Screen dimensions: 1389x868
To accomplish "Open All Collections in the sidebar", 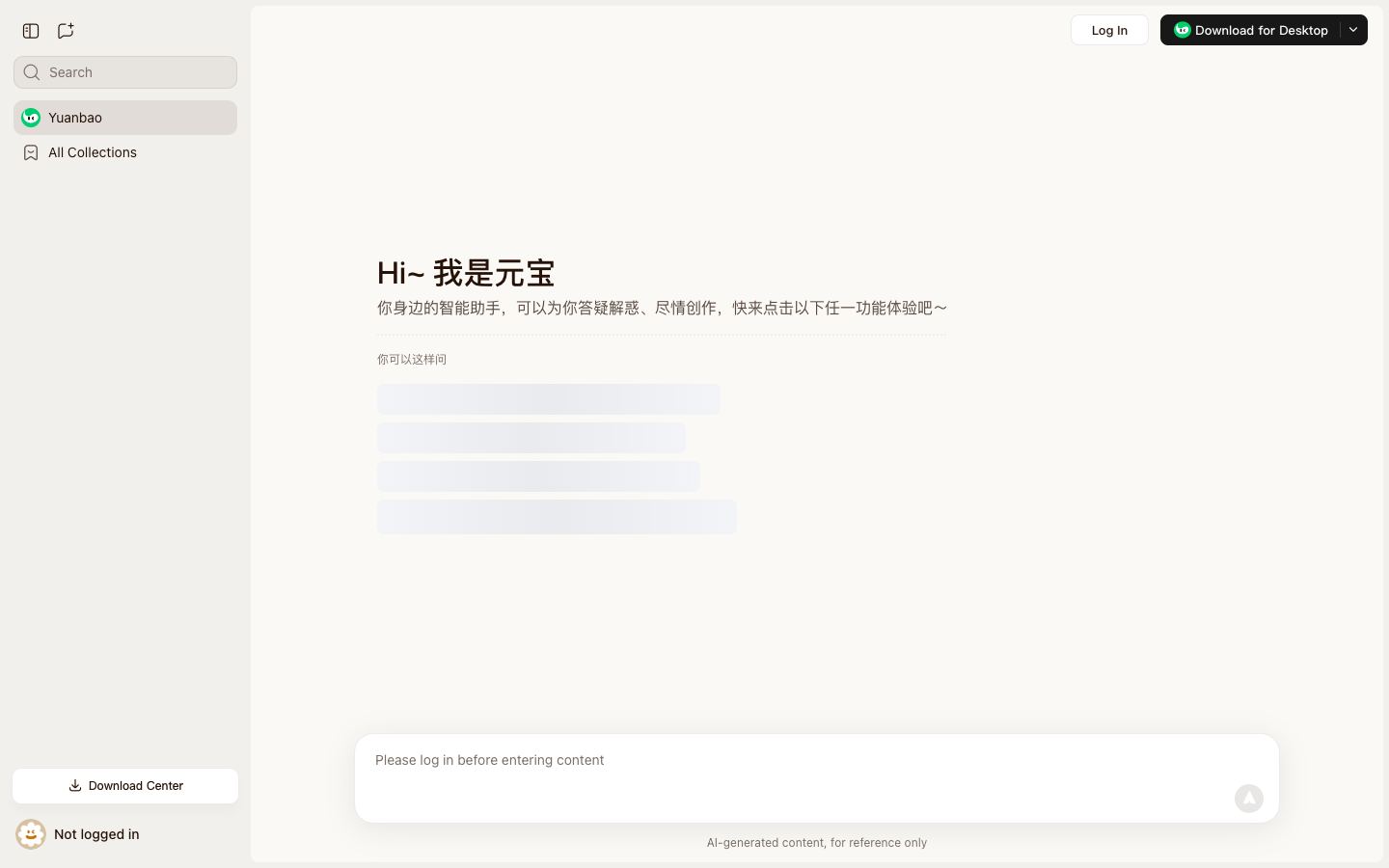I will point(125,152).
